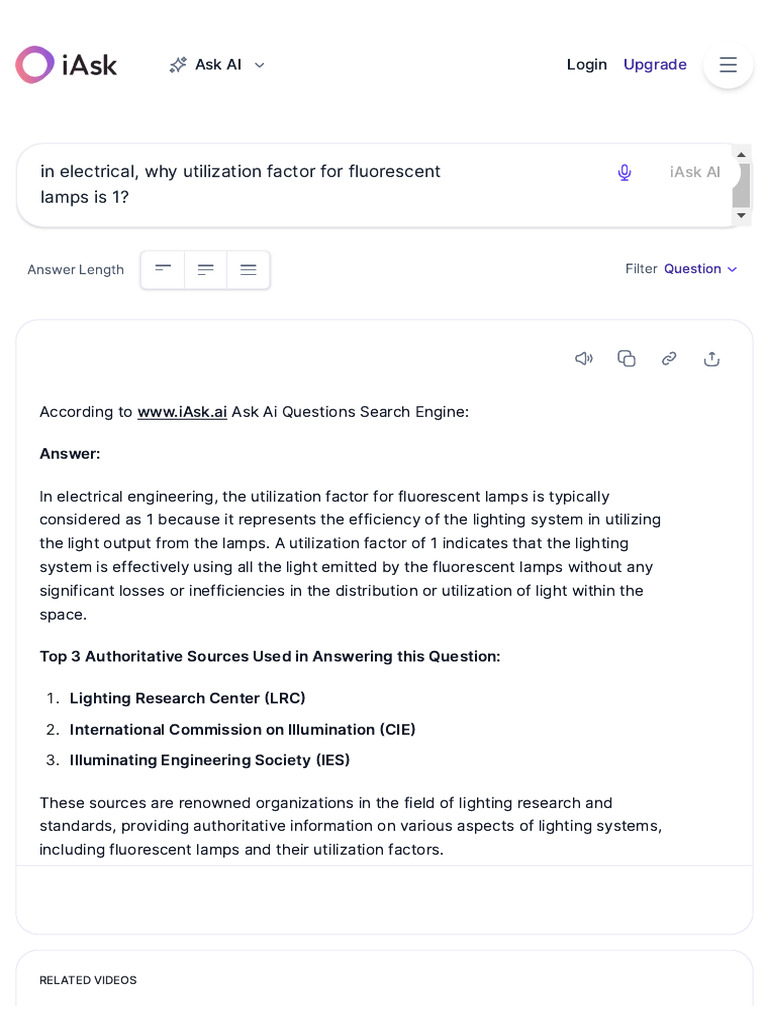Select short answer length option

163,270
